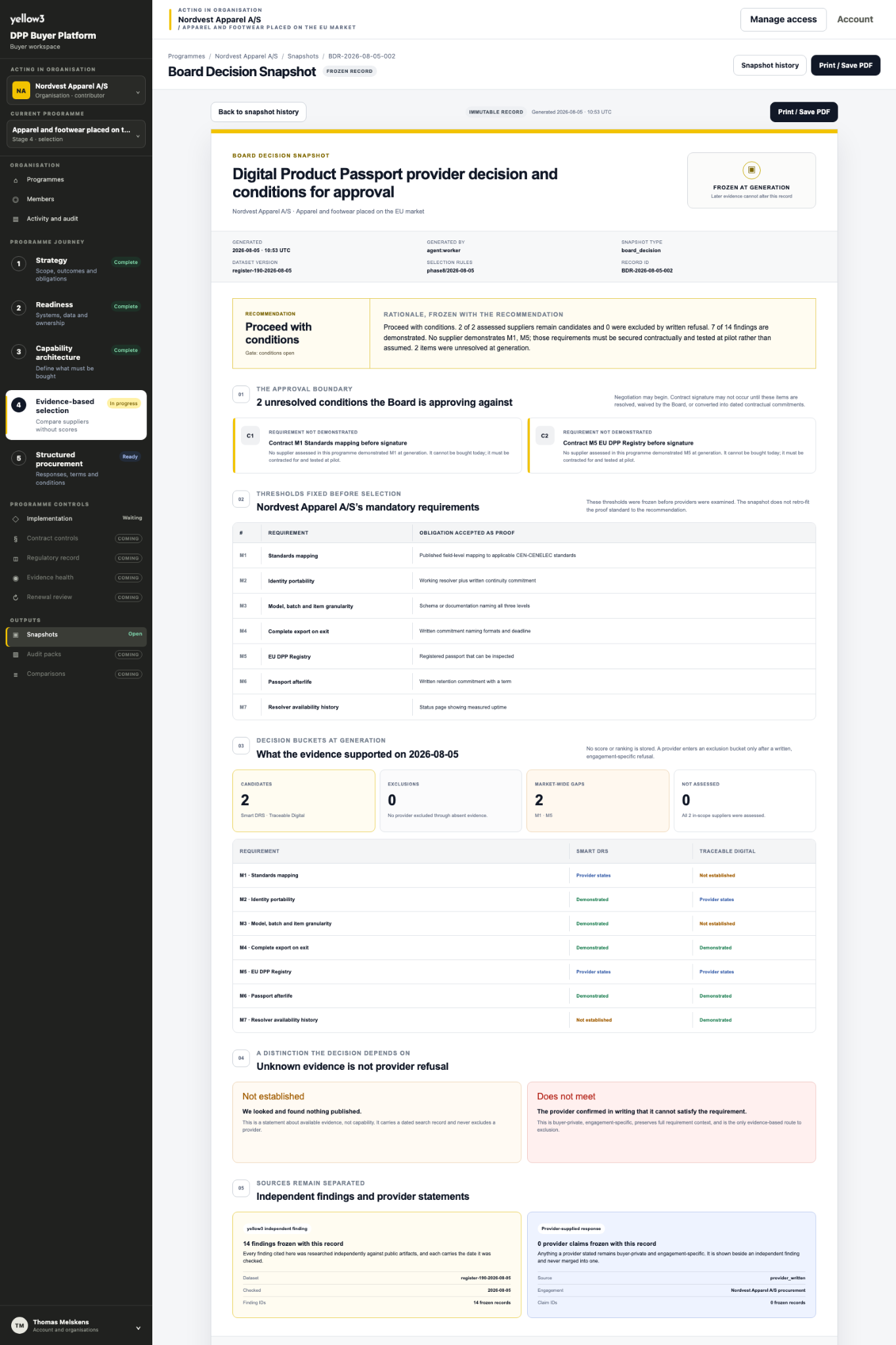Click the NA organisation avatar badge

(x=22, y=91)
